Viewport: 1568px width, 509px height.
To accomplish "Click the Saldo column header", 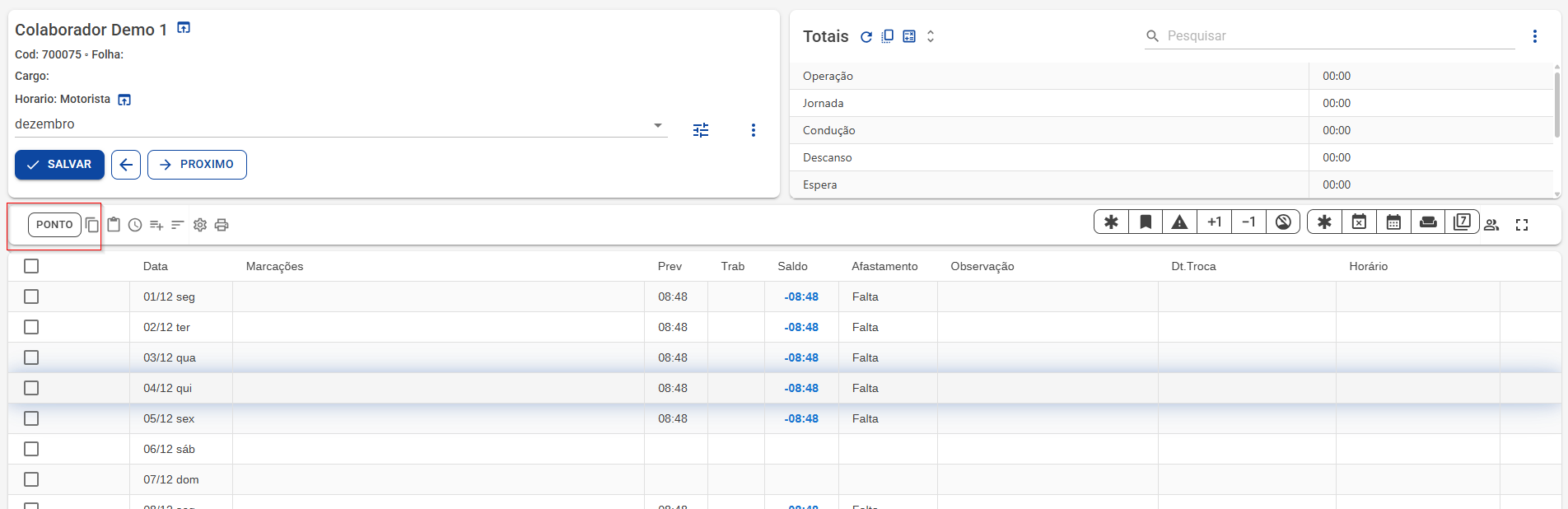I will (x=792, y=266).
